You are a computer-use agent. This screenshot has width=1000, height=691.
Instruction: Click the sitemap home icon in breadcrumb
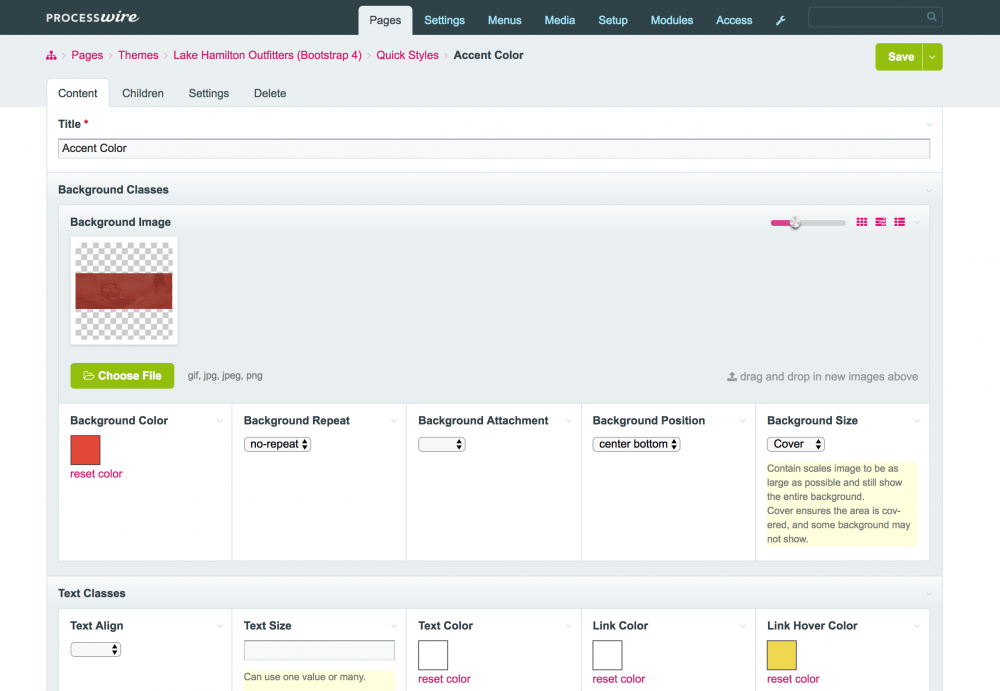tap(51, 56)
